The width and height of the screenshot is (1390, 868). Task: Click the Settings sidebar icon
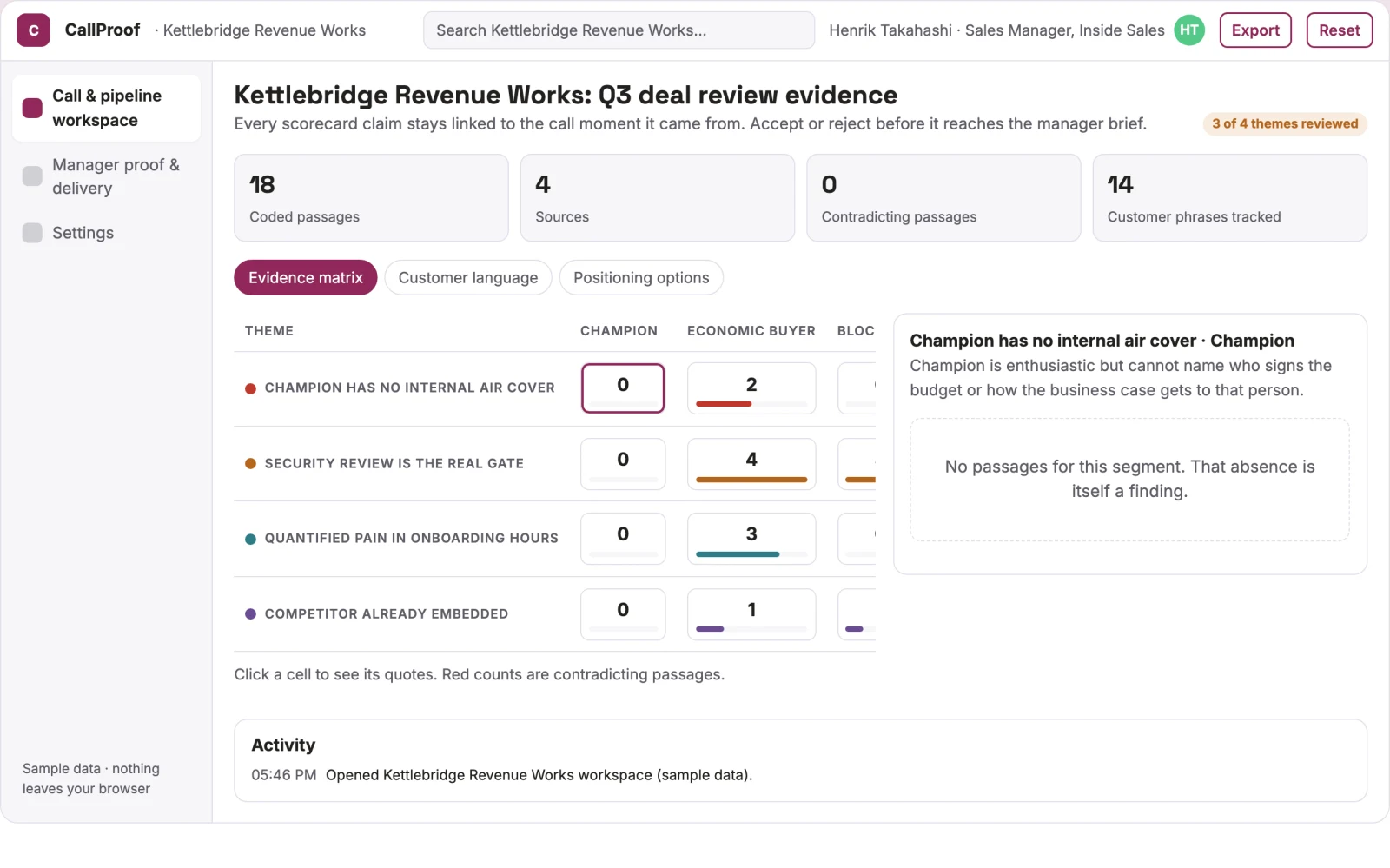coord(32,233)
